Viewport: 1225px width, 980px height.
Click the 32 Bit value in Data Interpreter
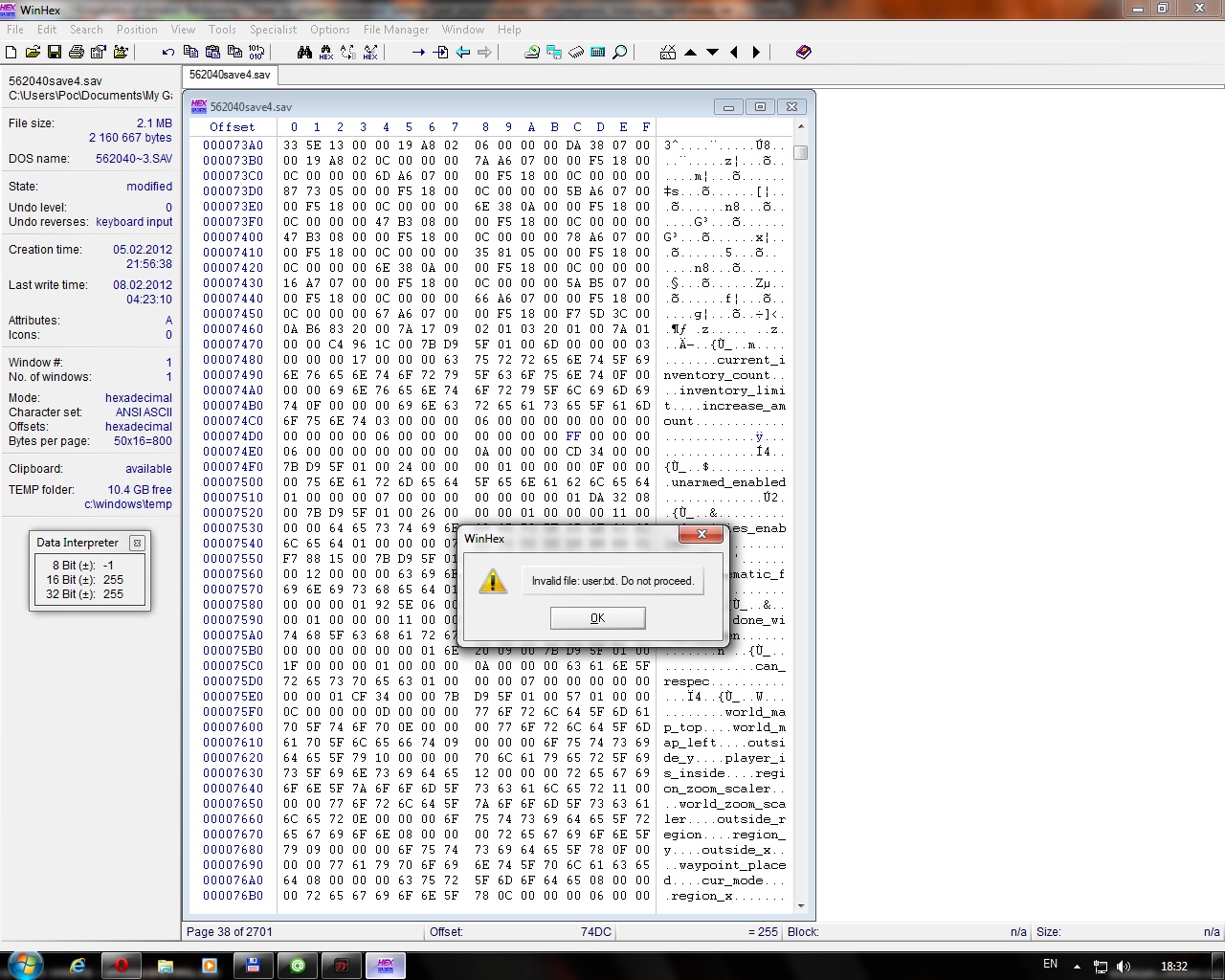click(113, 594)
